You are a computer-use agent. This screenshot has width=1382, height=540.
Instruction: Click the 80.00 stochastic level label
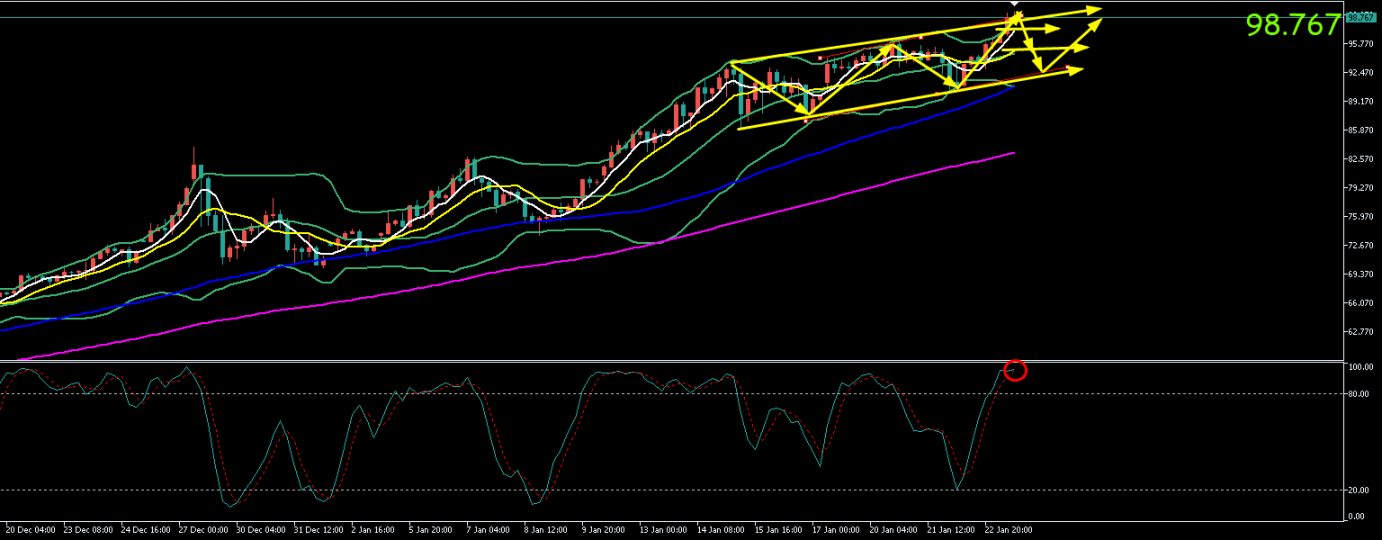(1358, 393)
